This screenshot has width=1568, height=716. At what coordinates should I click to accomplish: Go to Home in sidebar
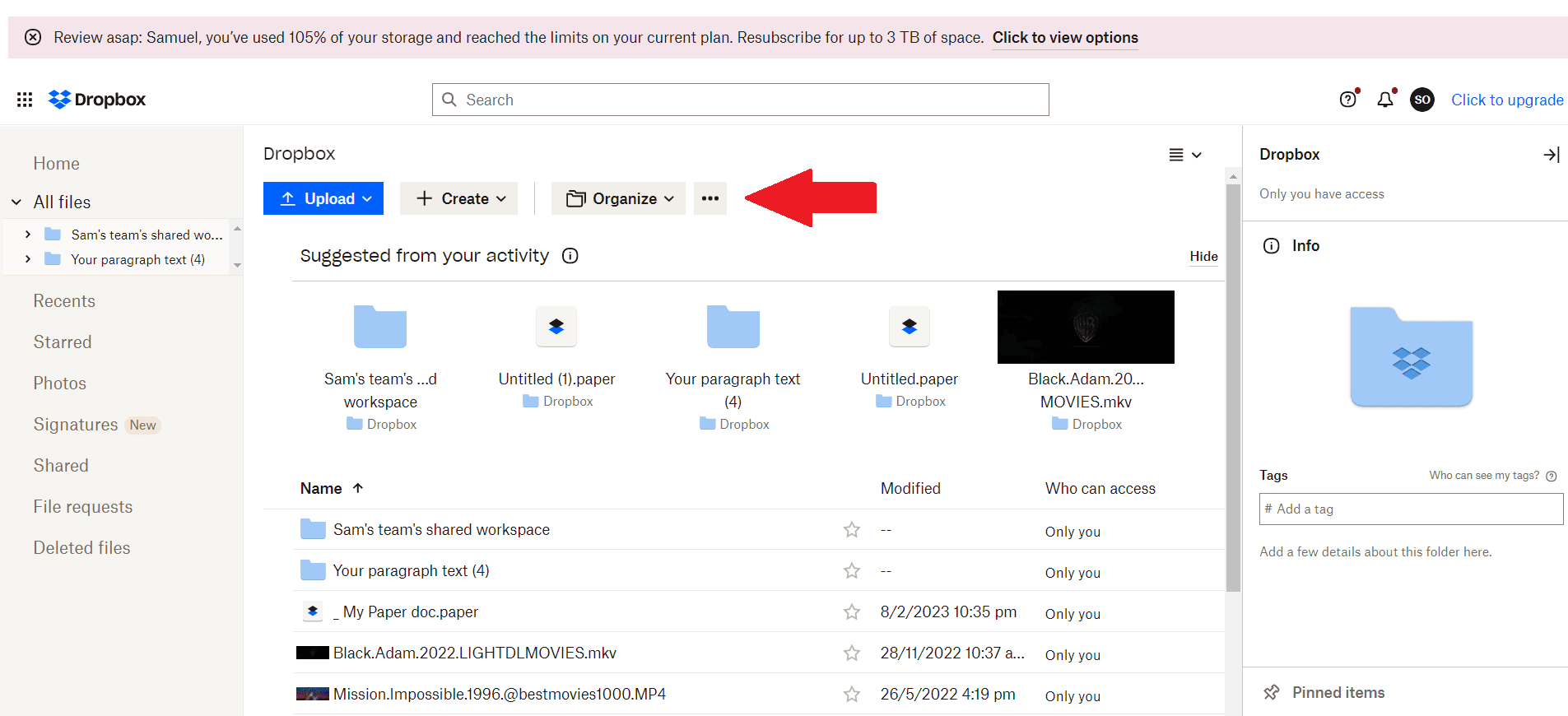click(x=57, y=164)
